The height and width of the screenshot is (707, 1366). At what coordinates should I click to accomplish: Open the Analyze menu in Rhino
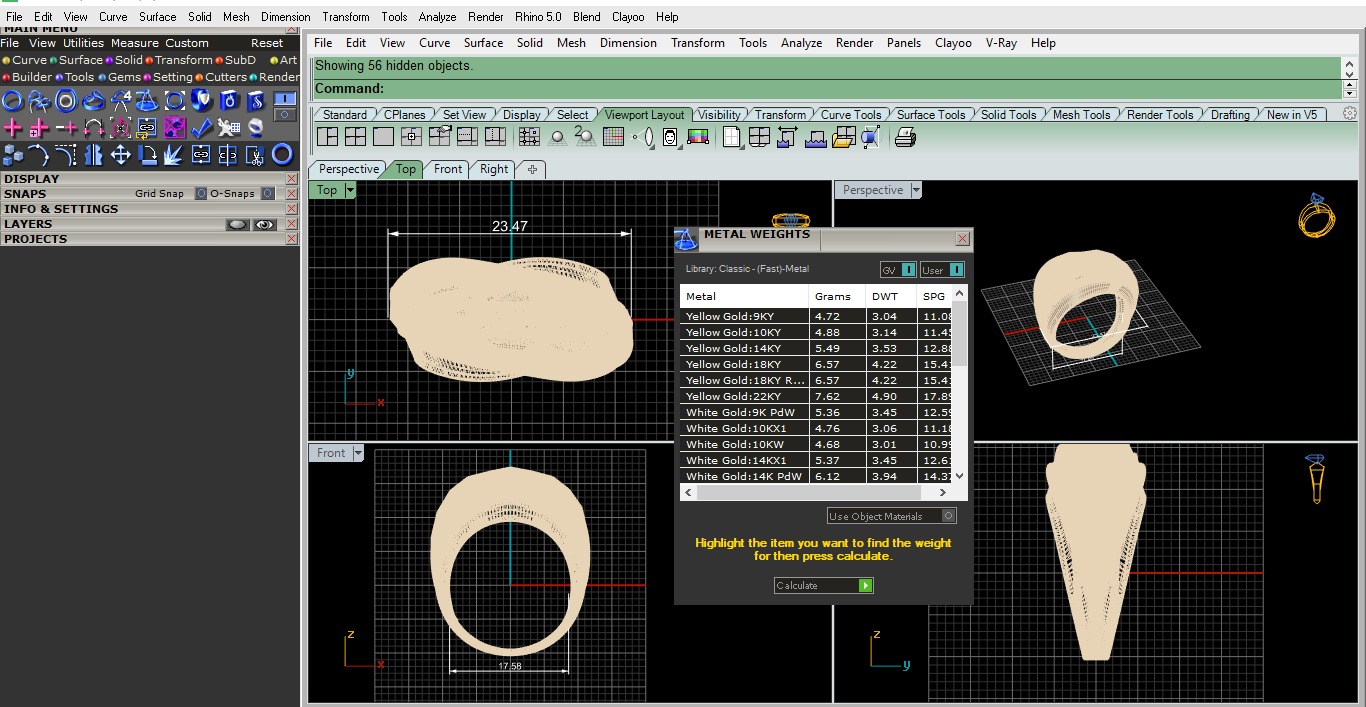(801, 43)
